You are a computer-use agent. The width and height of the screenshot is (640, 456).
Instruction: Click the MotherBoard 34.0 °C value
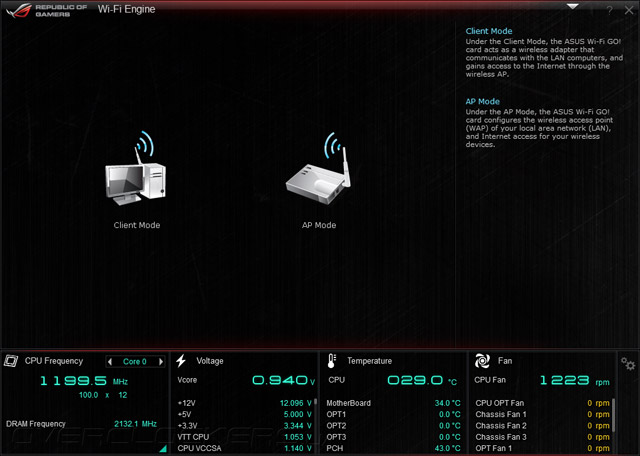point(447,403)
